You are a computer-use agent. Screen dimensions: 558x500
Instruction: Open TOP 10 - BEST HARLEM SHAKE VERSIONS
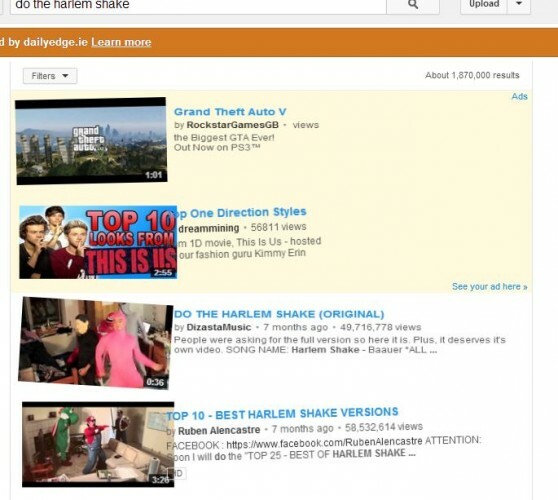282,414
